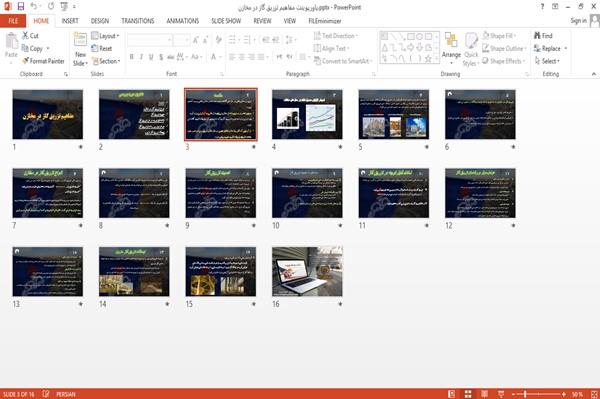
Task: Toggle Underline formatting
Action: click(151, 57)
